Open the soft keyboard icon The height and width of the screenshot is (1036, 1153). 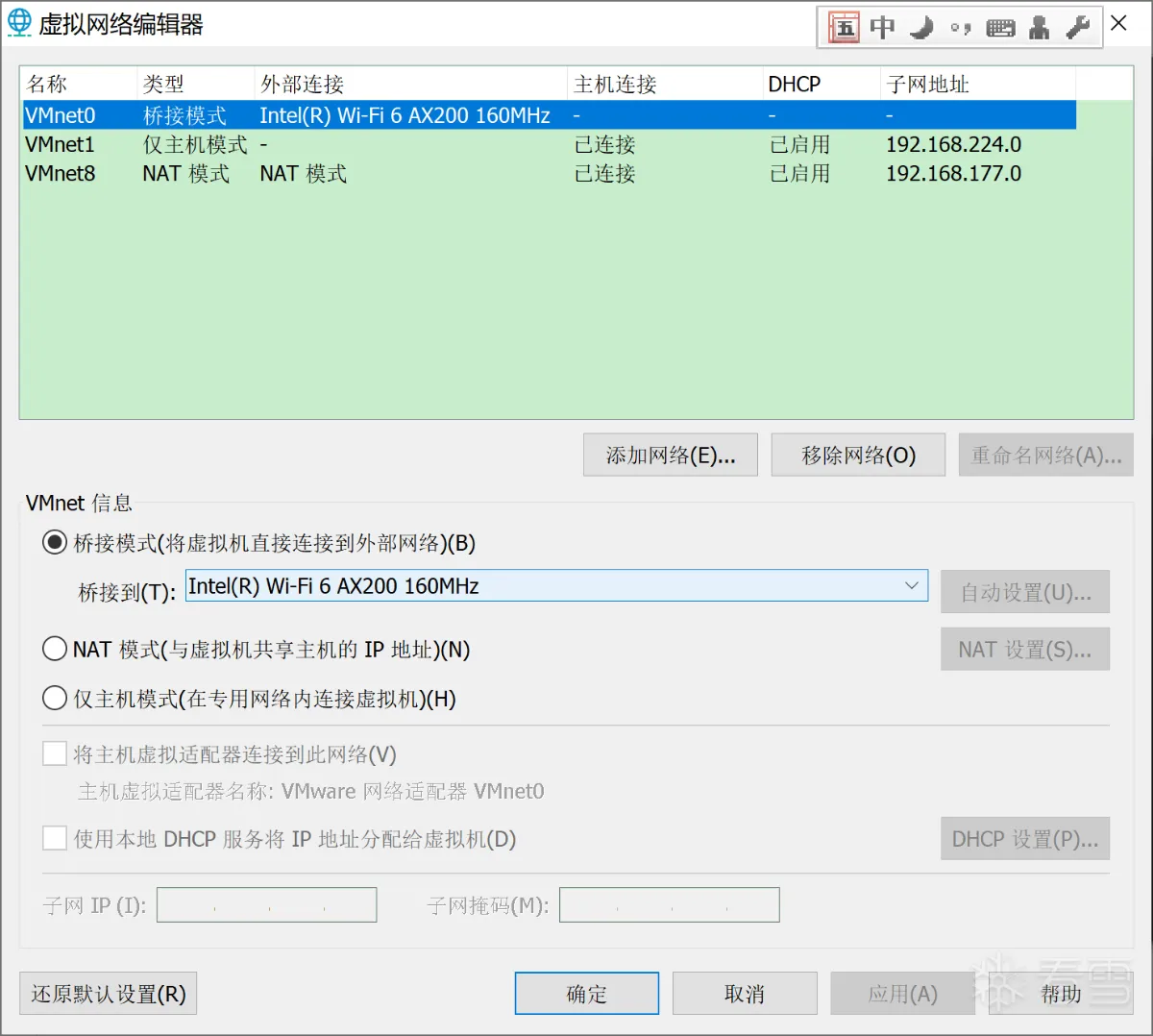pos(1000,27)
